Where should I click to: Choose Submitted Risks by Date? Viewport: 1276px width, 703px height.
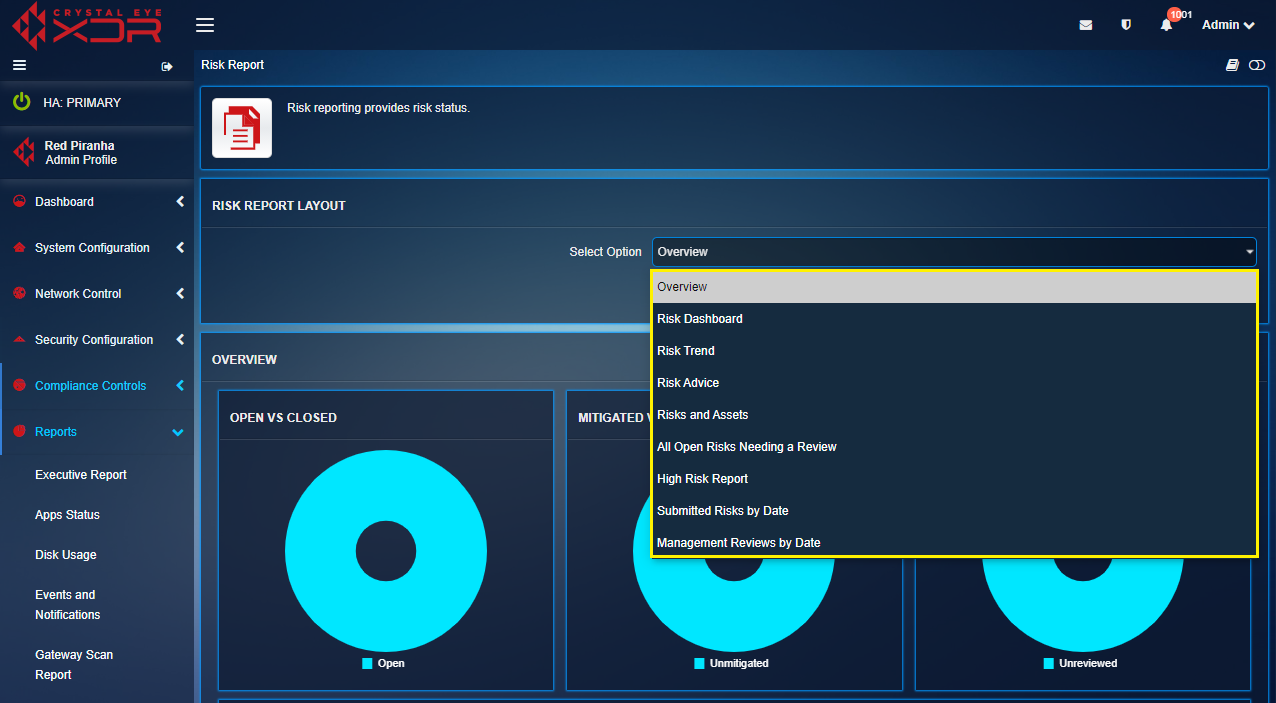[954, 511]
